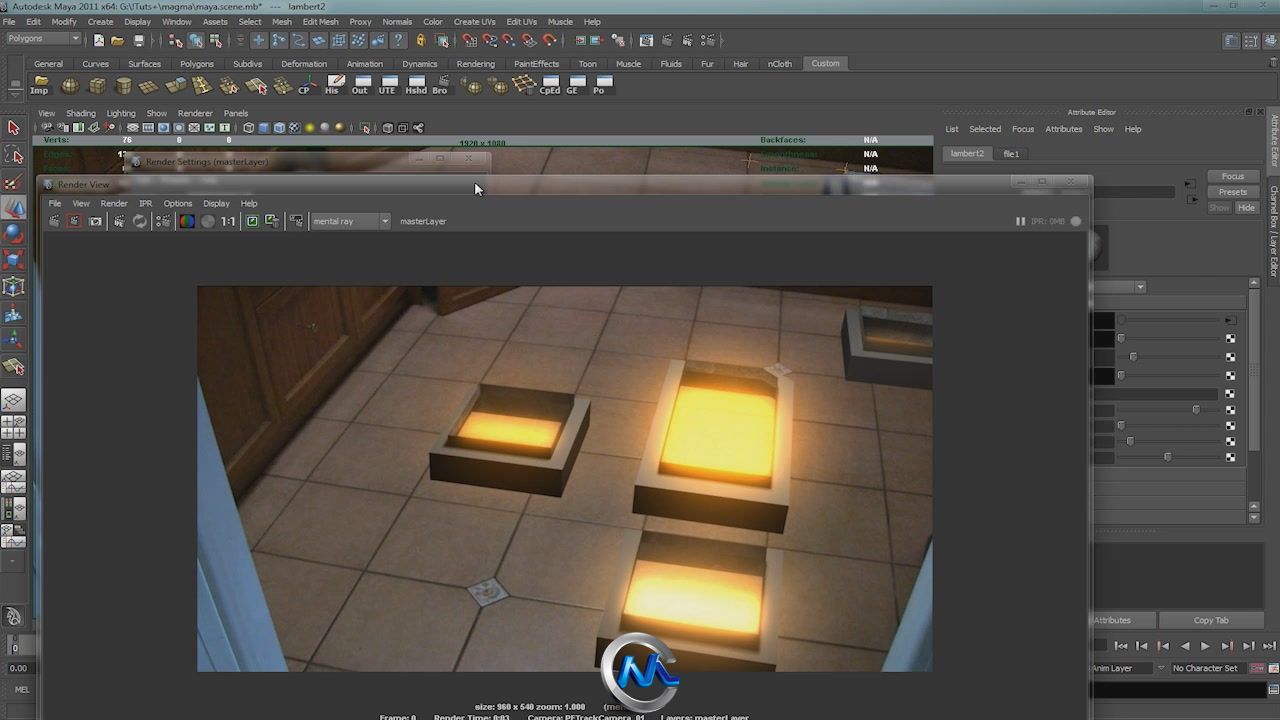Click the polygon cylinder shelf icon
Image resolution: width=1280 pixels, height=720 pixels.
click(x=123, y=85)
